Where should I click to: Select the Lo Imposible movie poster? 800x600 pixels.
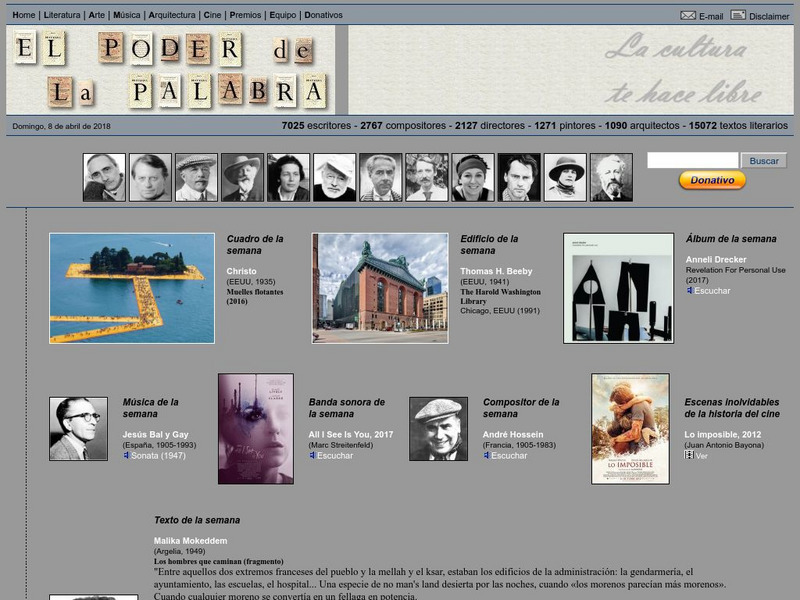click(x=630, y=429)
